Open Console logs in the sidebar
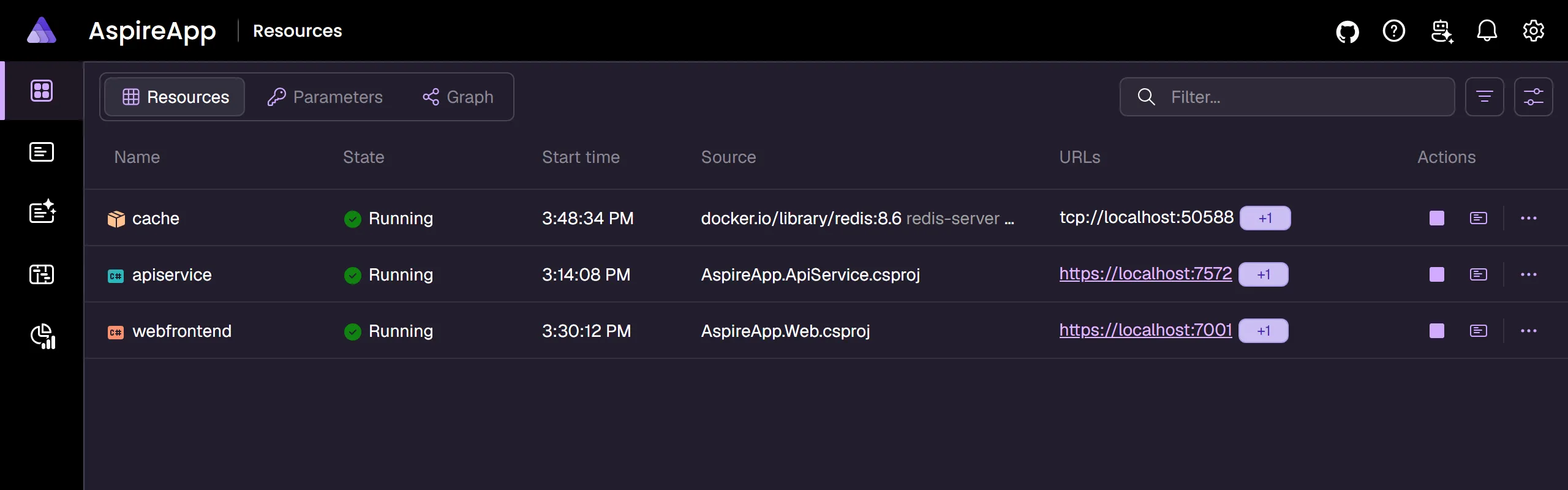Viewport: 1568px width, 490px height. 42,152
